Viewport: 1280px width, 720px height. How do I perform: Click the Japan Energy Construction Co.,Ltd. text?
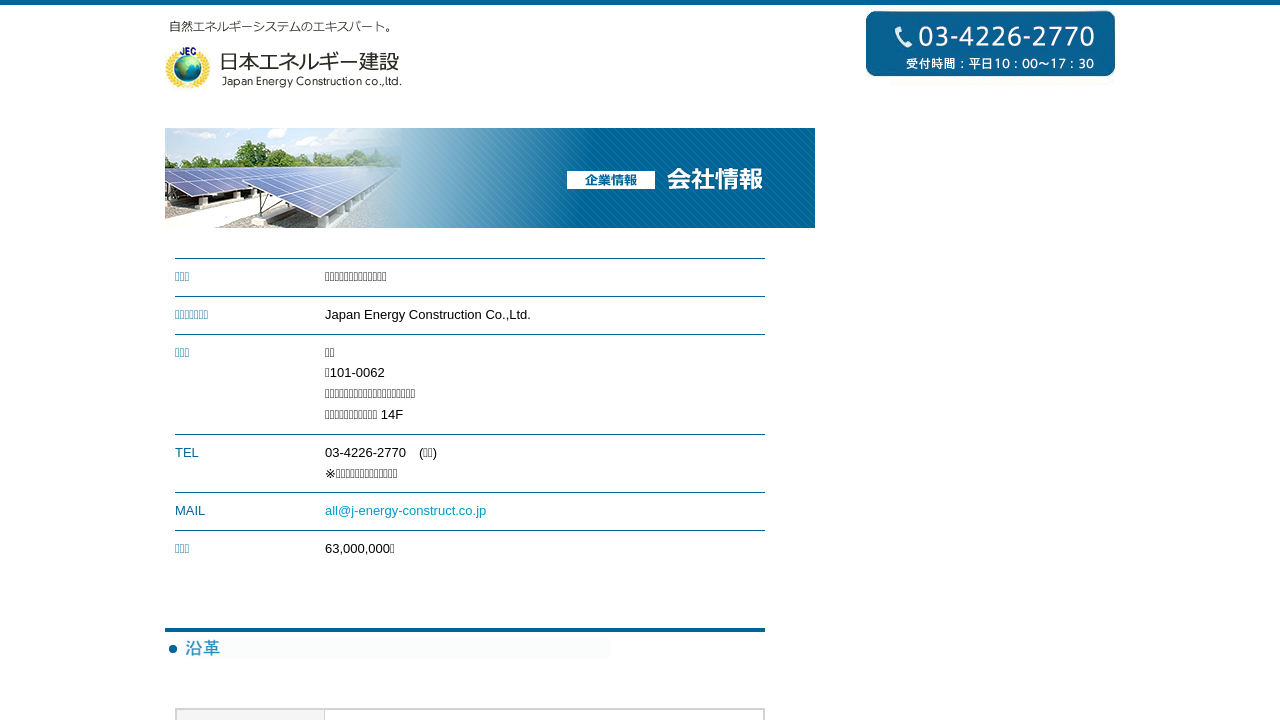click(427, 315)
